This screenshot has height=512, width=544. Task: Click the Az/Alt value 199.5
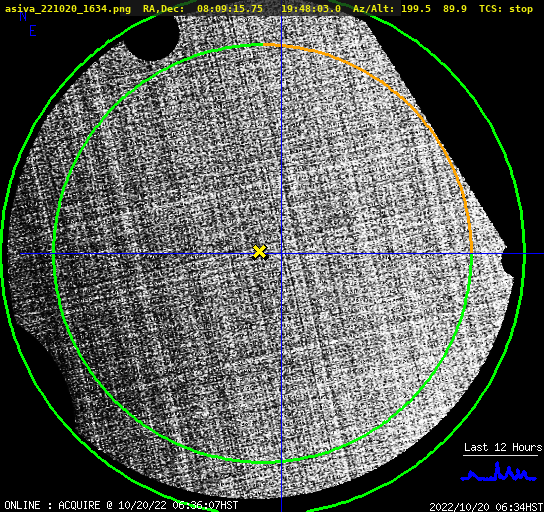416,8
